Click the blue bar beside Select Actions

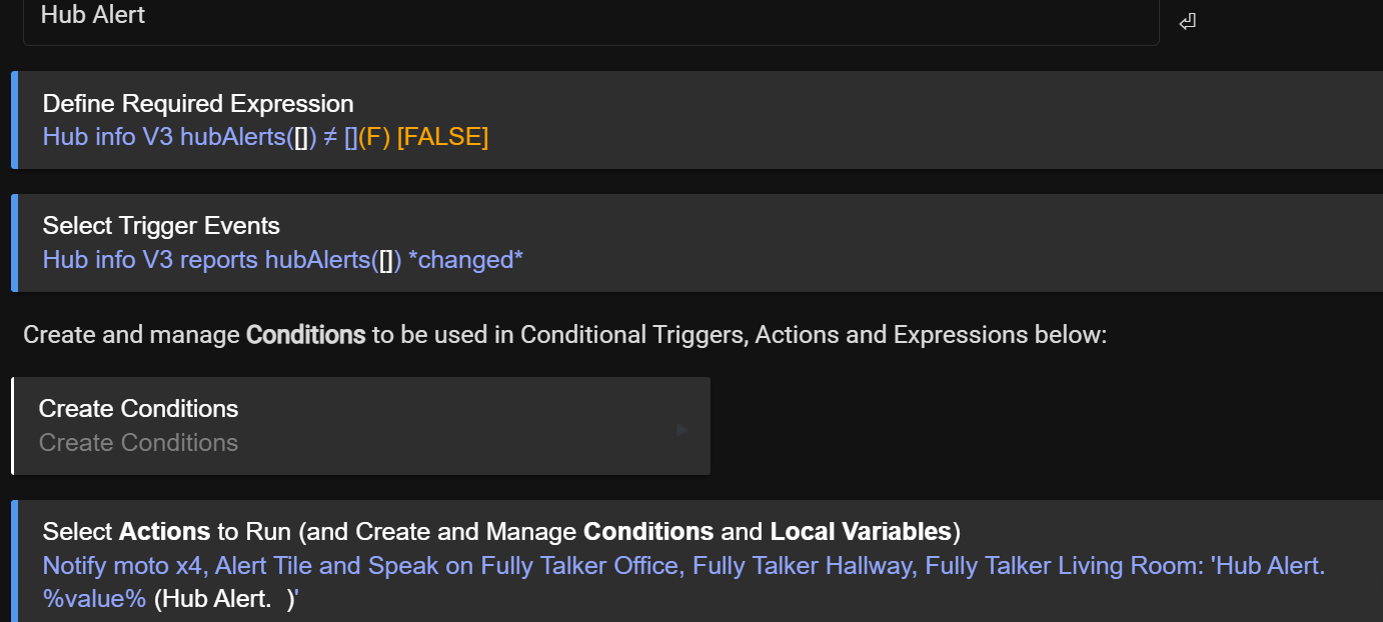point(14,562)
